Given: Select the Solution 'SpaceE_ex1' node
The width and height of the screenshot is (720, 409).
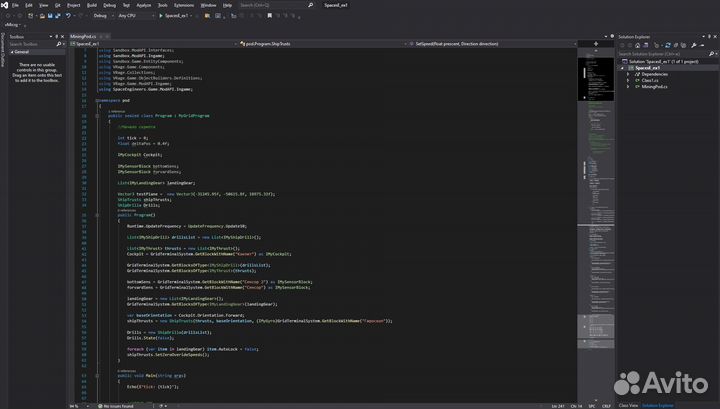Looking at the screenshot, I should [660, 62].
